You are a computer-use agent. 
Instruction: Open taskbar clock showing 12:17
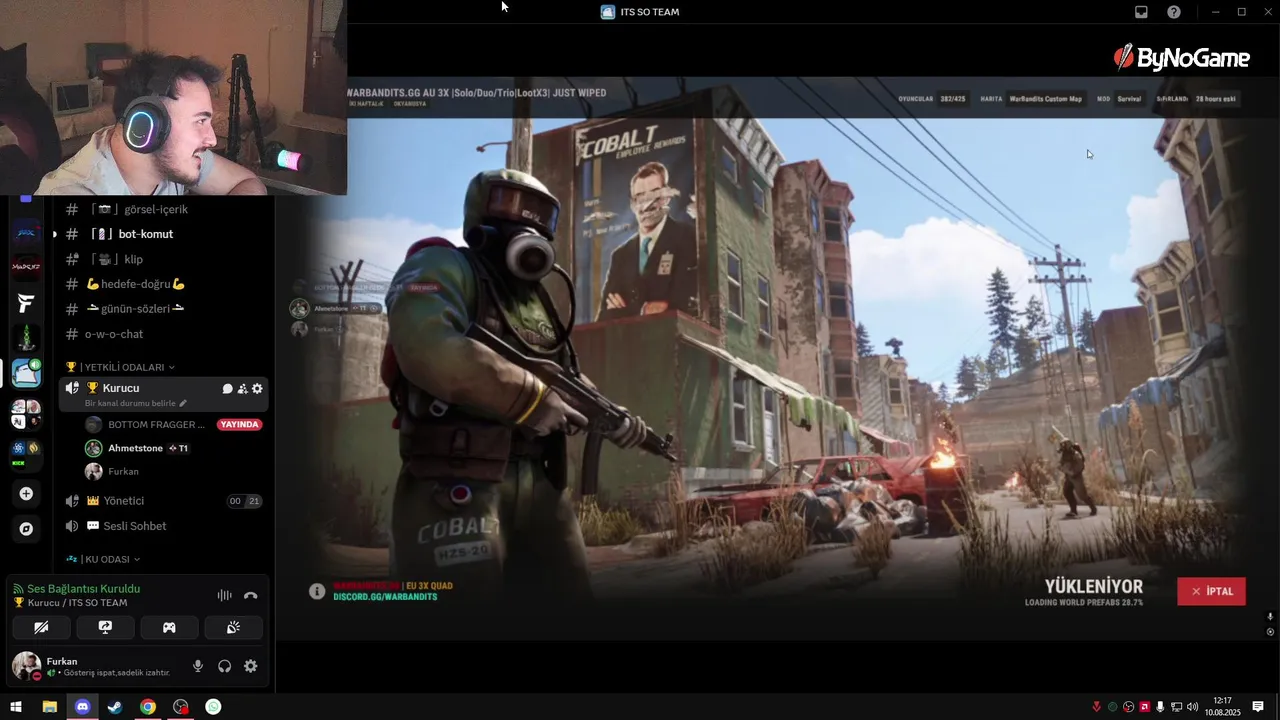pos(1223,707)
